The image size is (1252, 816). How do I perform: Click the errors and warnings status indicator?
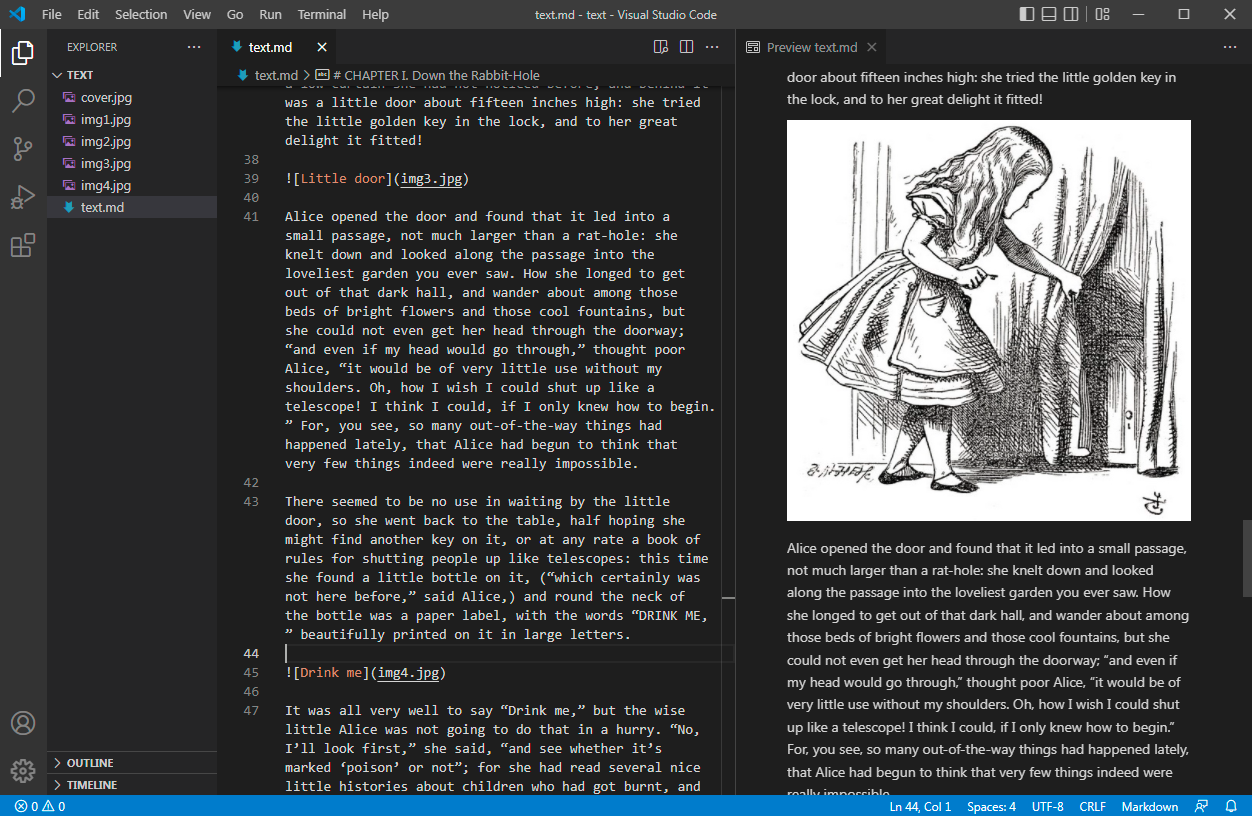point(40,806)
